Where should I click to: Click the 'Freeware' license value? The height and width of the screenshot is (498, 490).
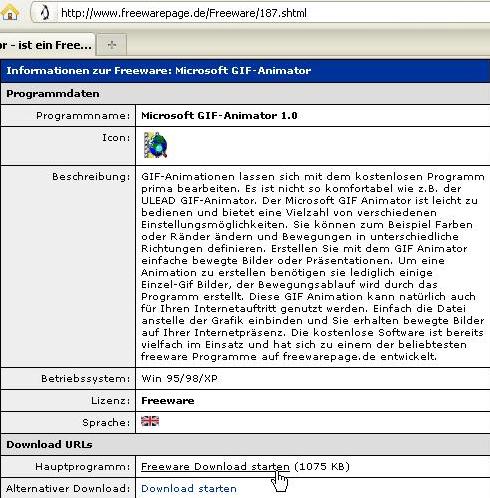(168, 400)
